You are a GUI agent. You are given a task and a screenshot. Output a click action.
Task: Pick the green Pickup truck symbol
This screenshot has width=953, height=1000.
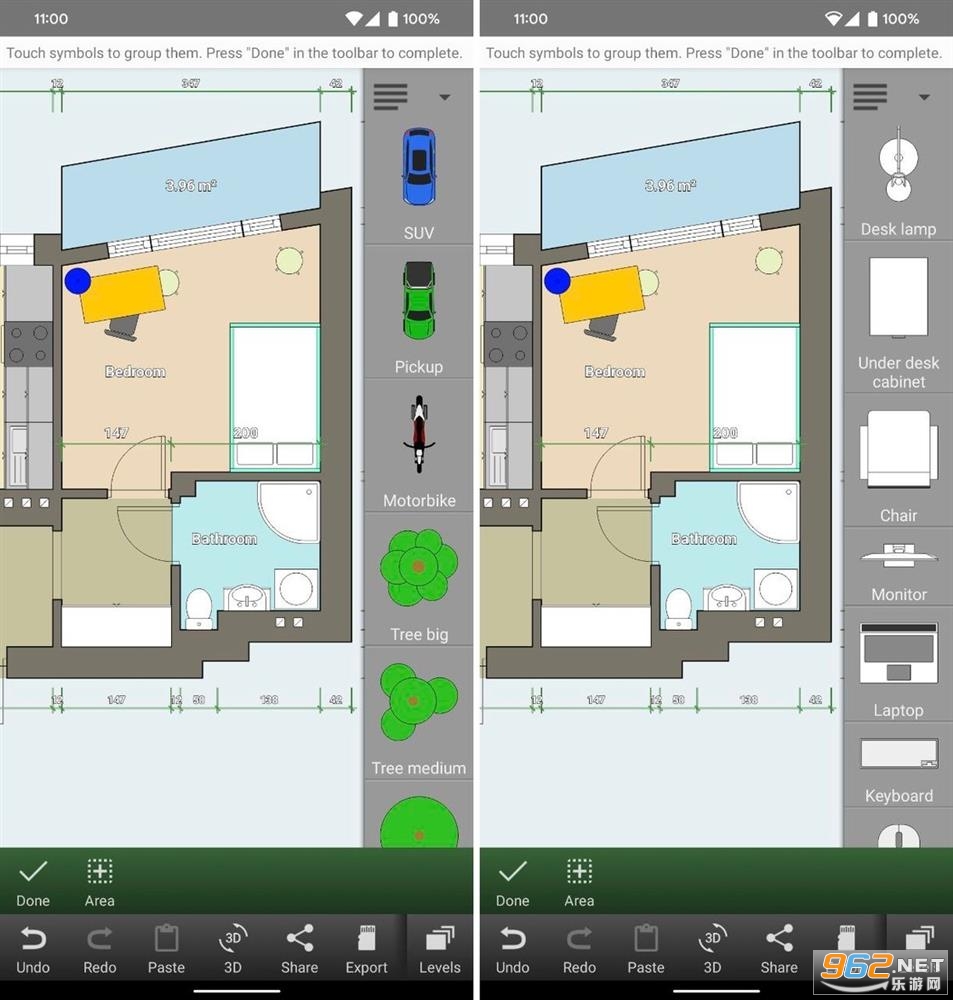pos(418,300)
